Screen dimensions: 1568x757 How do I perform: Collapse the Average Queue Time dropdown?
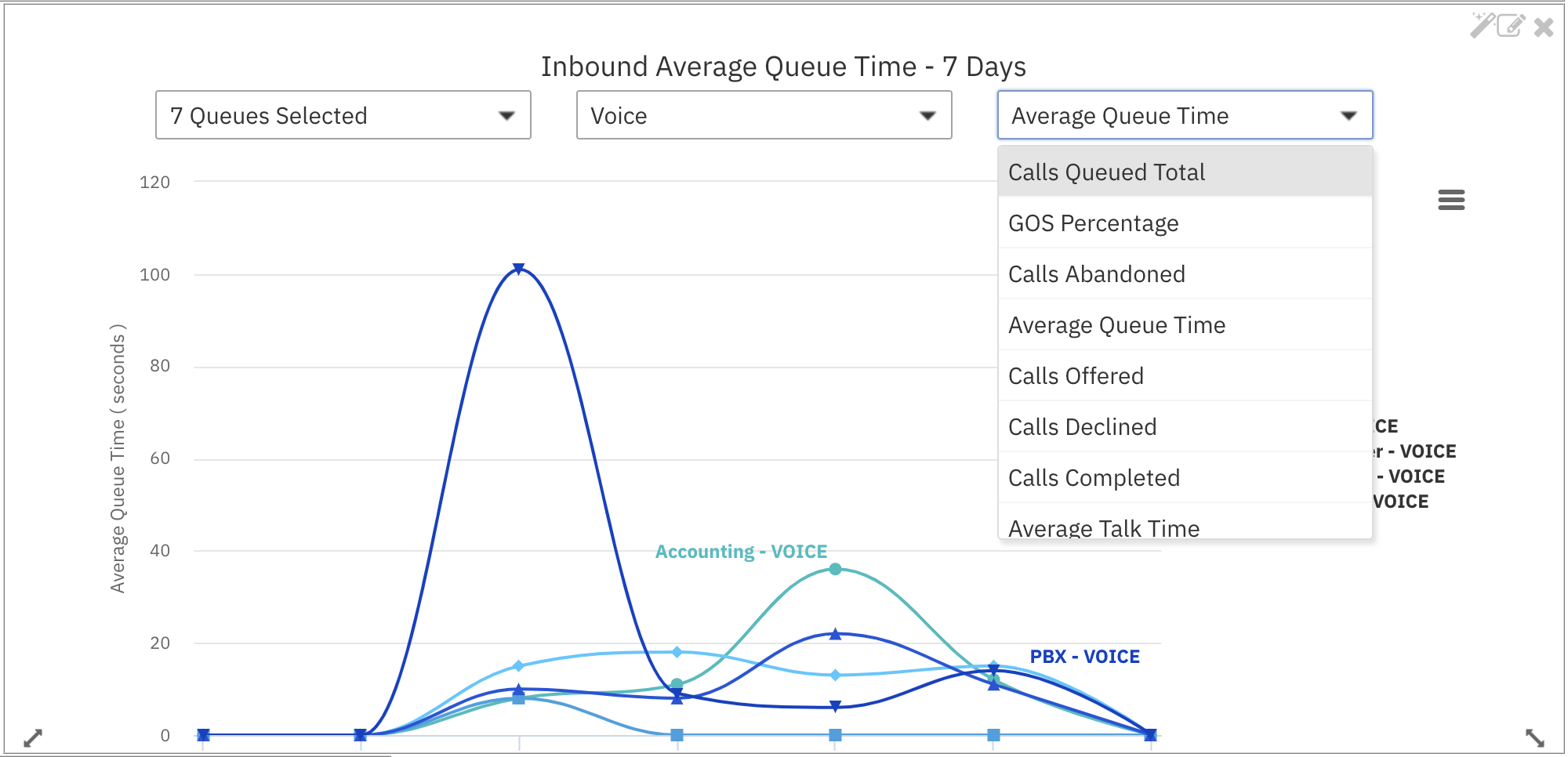coord(1185,115)
